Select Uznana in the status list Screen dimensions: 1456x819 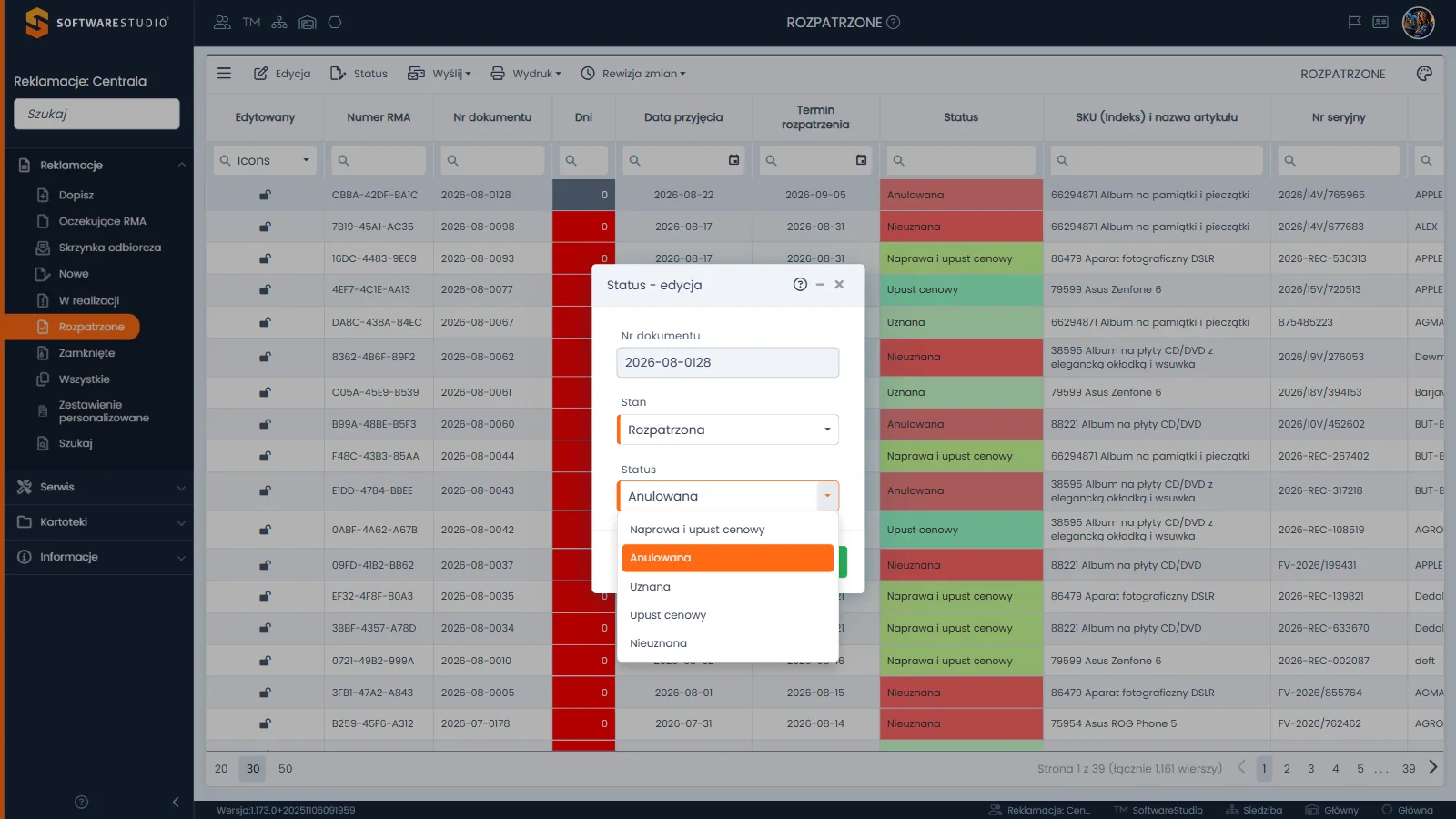728,587
